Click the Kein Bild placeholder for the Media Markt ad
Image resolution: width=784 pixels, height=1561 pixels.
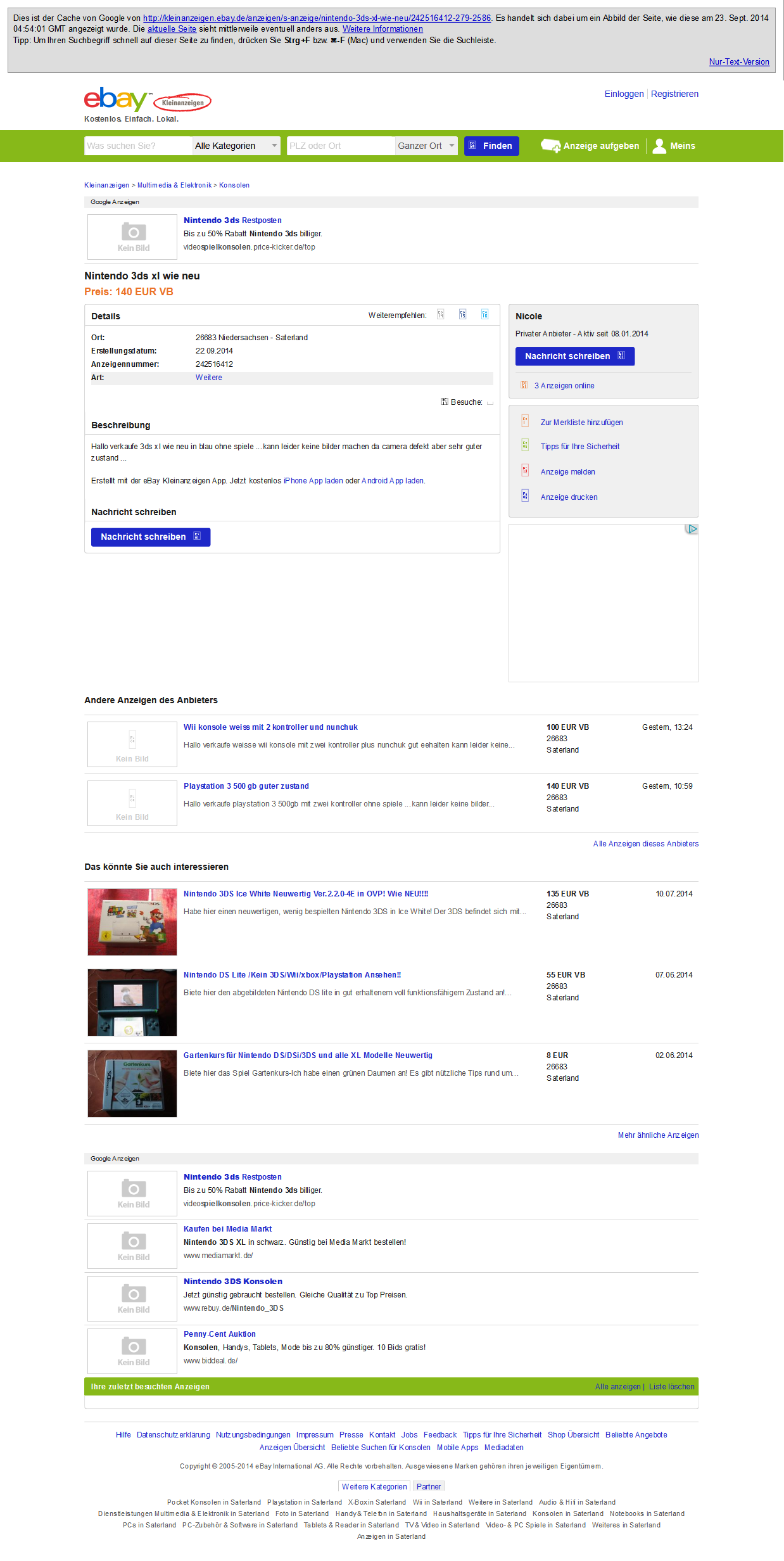pyautogui.click(x=132, y=1246)
